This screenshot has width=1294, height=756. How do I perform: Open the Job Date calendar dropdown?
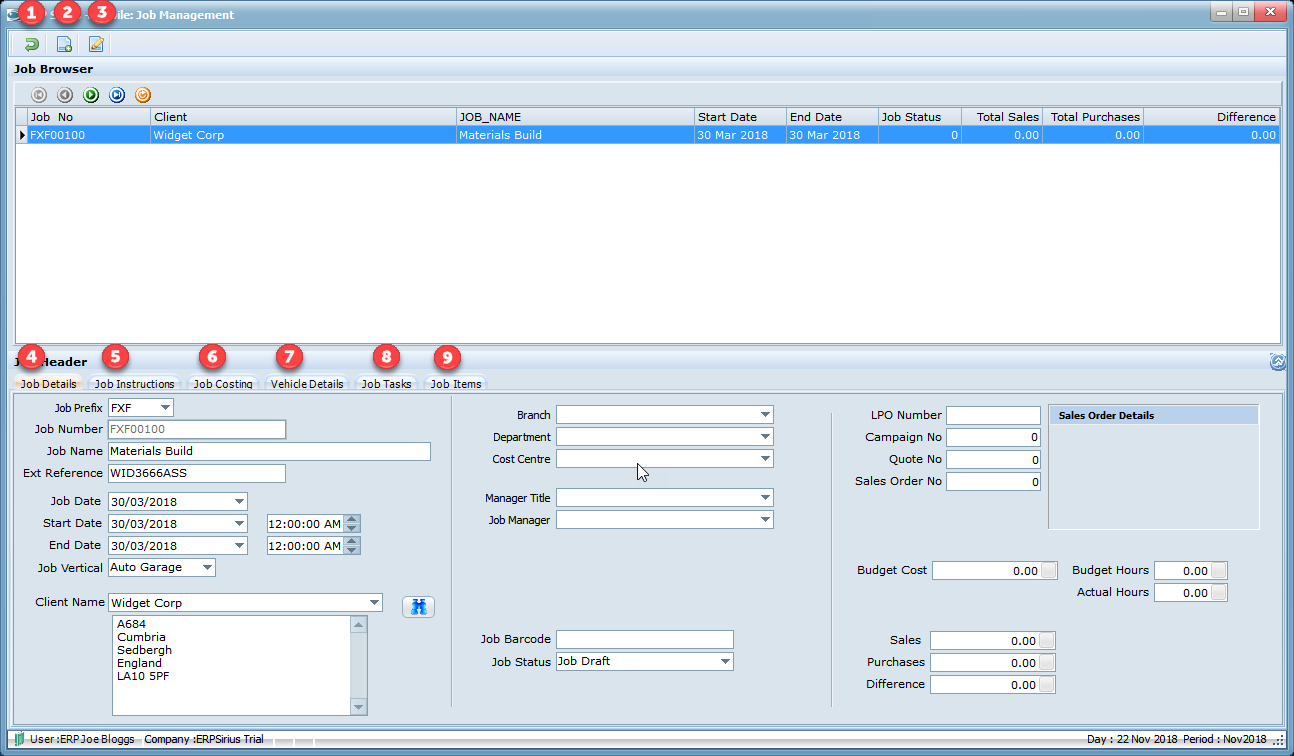239,501
